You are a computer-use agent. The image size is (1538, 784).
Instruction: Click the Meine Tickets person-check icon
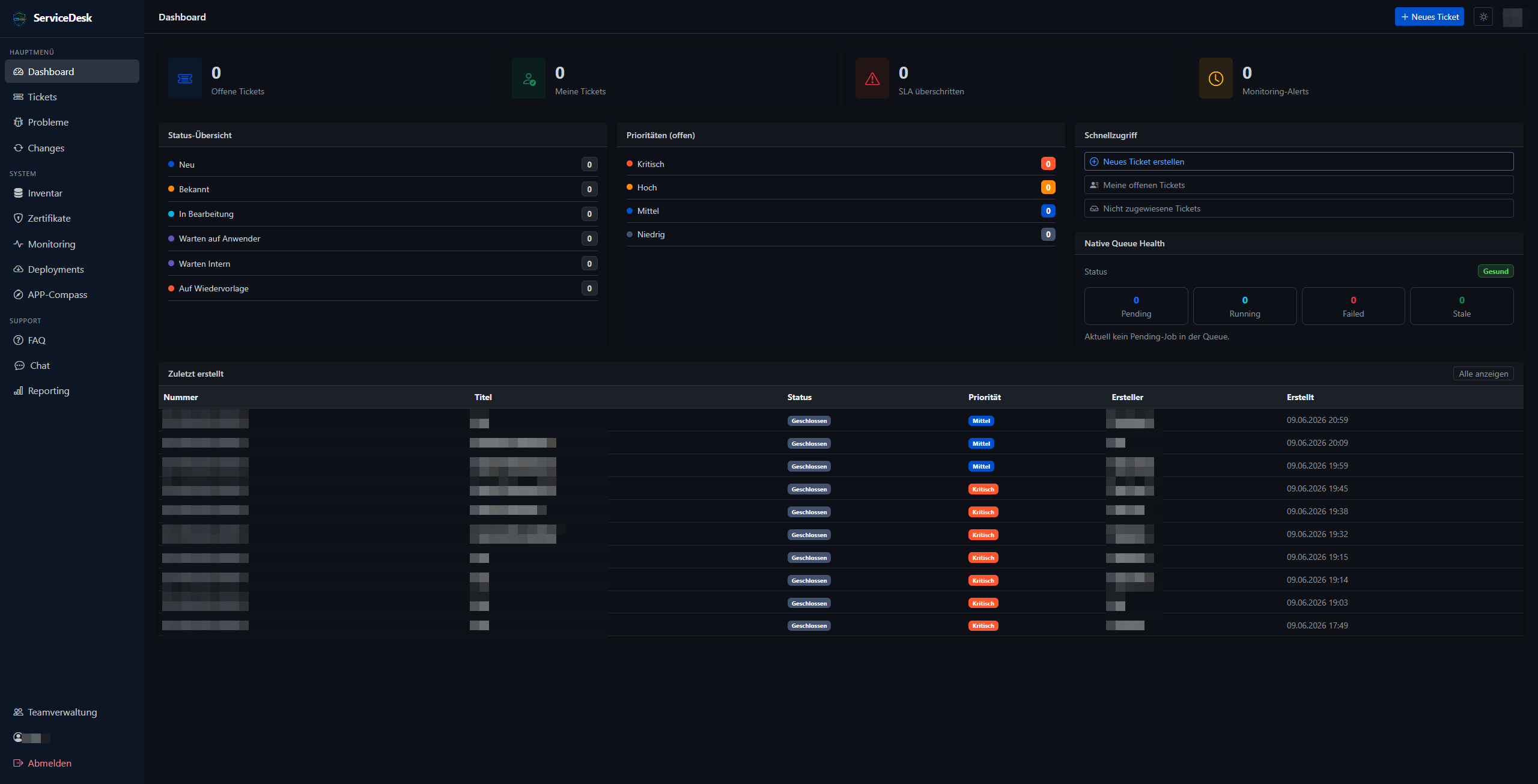[x=529, y=79]
